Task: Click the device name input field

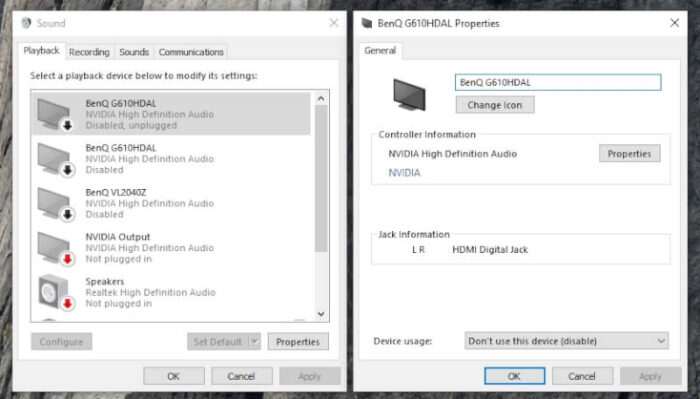Action: (x=558, y=83)
